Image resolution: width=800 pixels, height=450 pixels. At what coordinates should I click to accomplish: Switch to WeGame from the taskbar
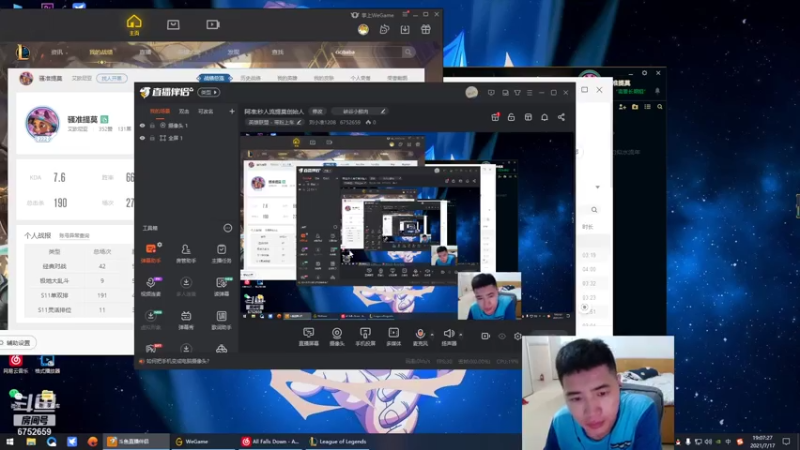point(201,441)
